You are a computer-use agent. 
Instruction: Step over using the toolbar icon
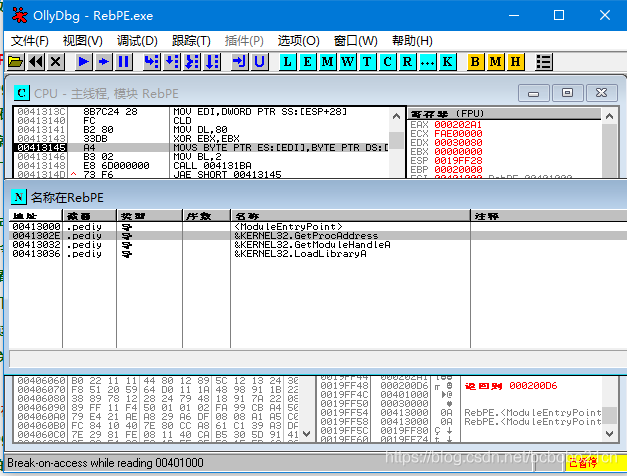[172, 62]
